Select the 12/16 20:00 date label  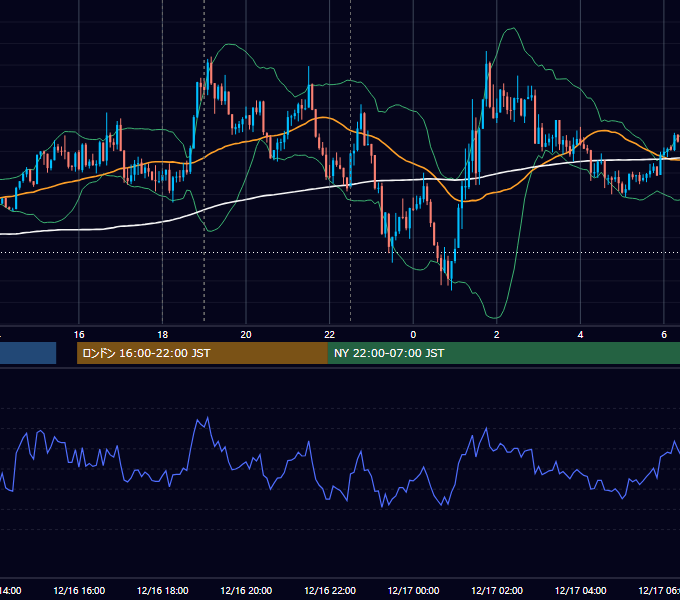click(246, 591)
